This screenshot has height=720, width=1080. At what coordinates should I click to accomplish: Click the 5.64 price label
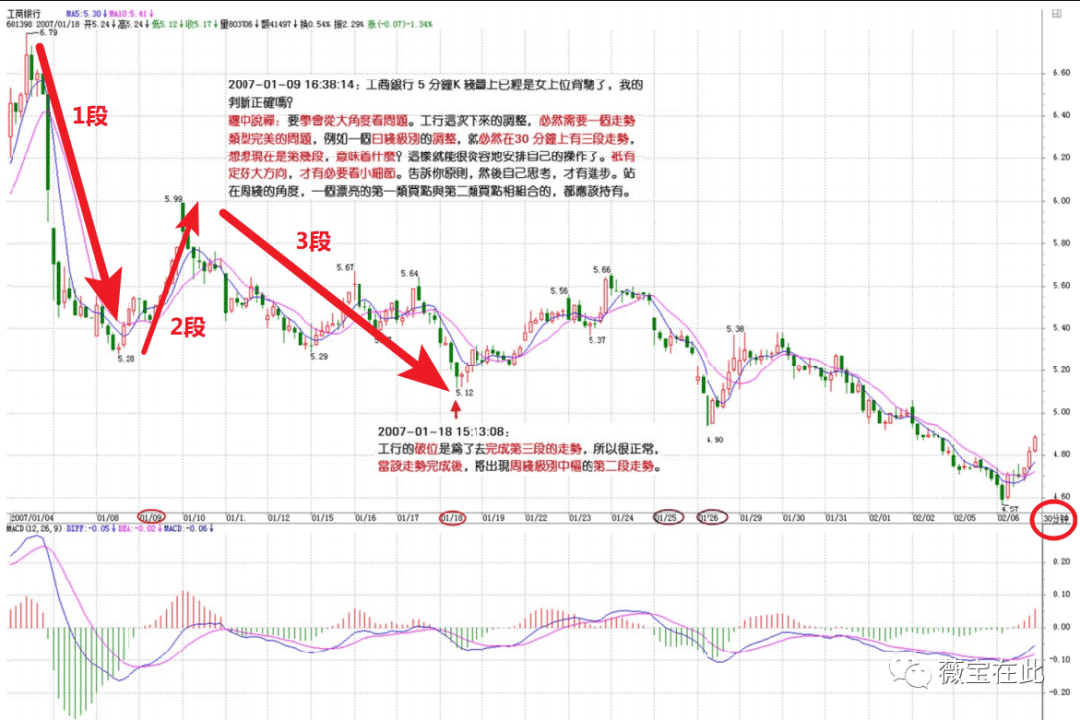[x=409, y=274]
